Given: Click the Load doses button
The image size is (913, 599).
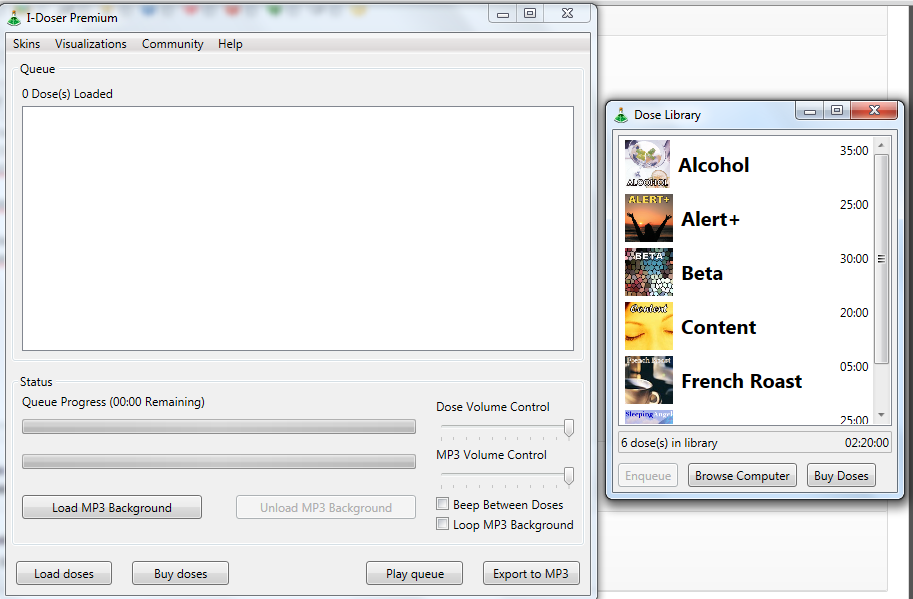Looking at the screenshot, I should coord(64,573).
